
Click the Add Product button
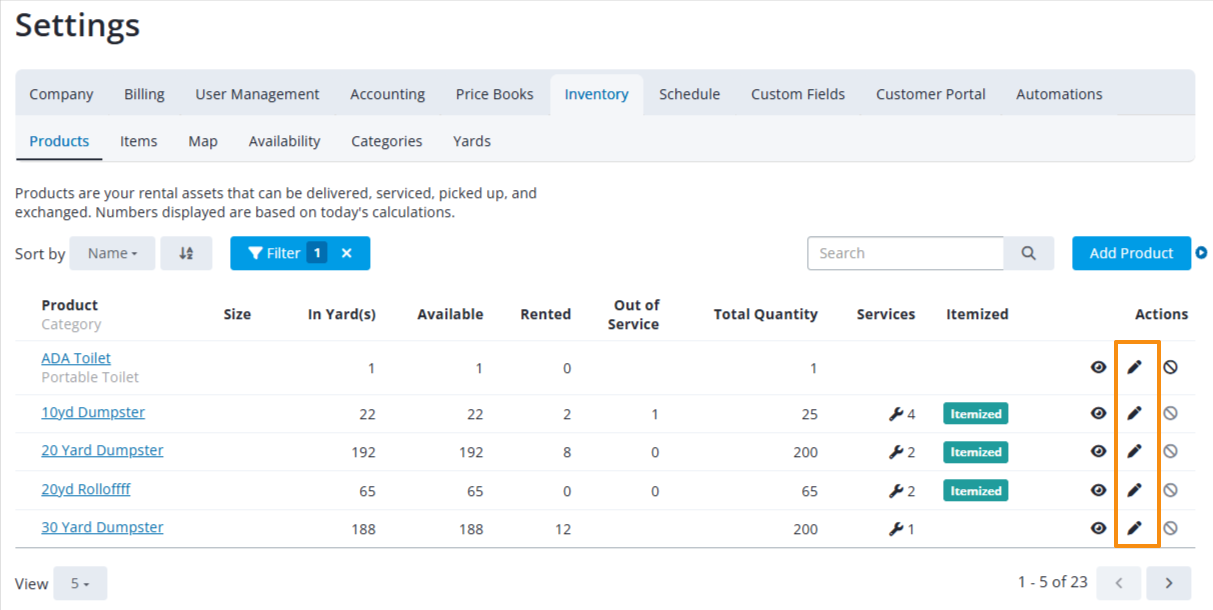tap(1131, 253)
